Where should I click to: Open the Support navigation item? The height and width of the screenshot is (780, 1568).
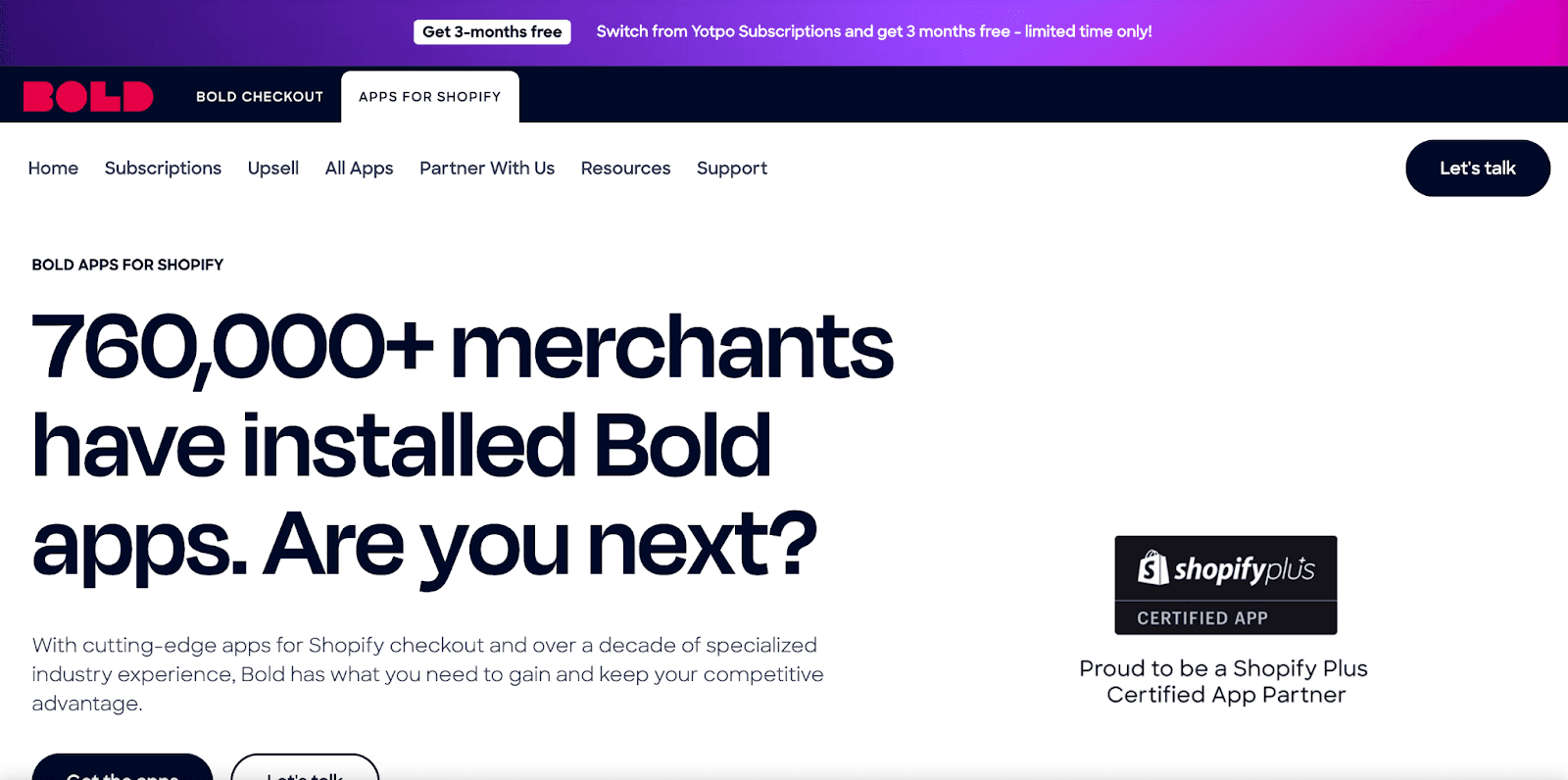pos(731,168)
